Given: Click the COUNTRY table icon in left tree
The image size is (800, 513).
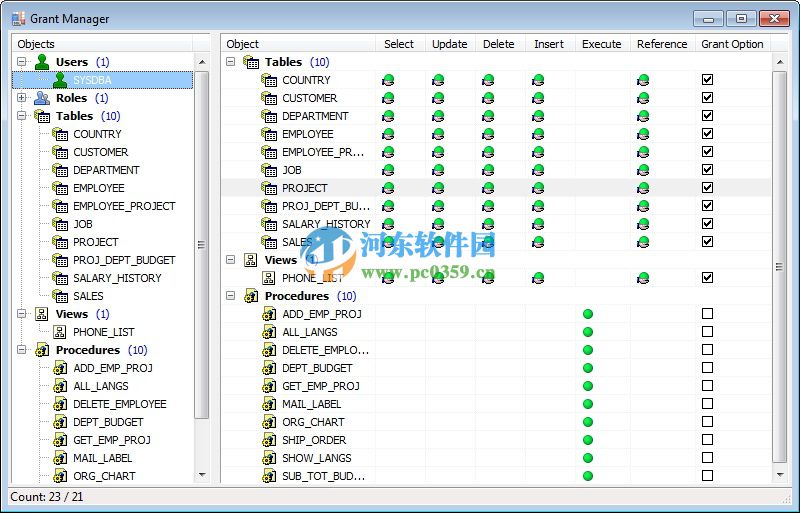Looking at the screenshot, I should [x=60, y=134].
